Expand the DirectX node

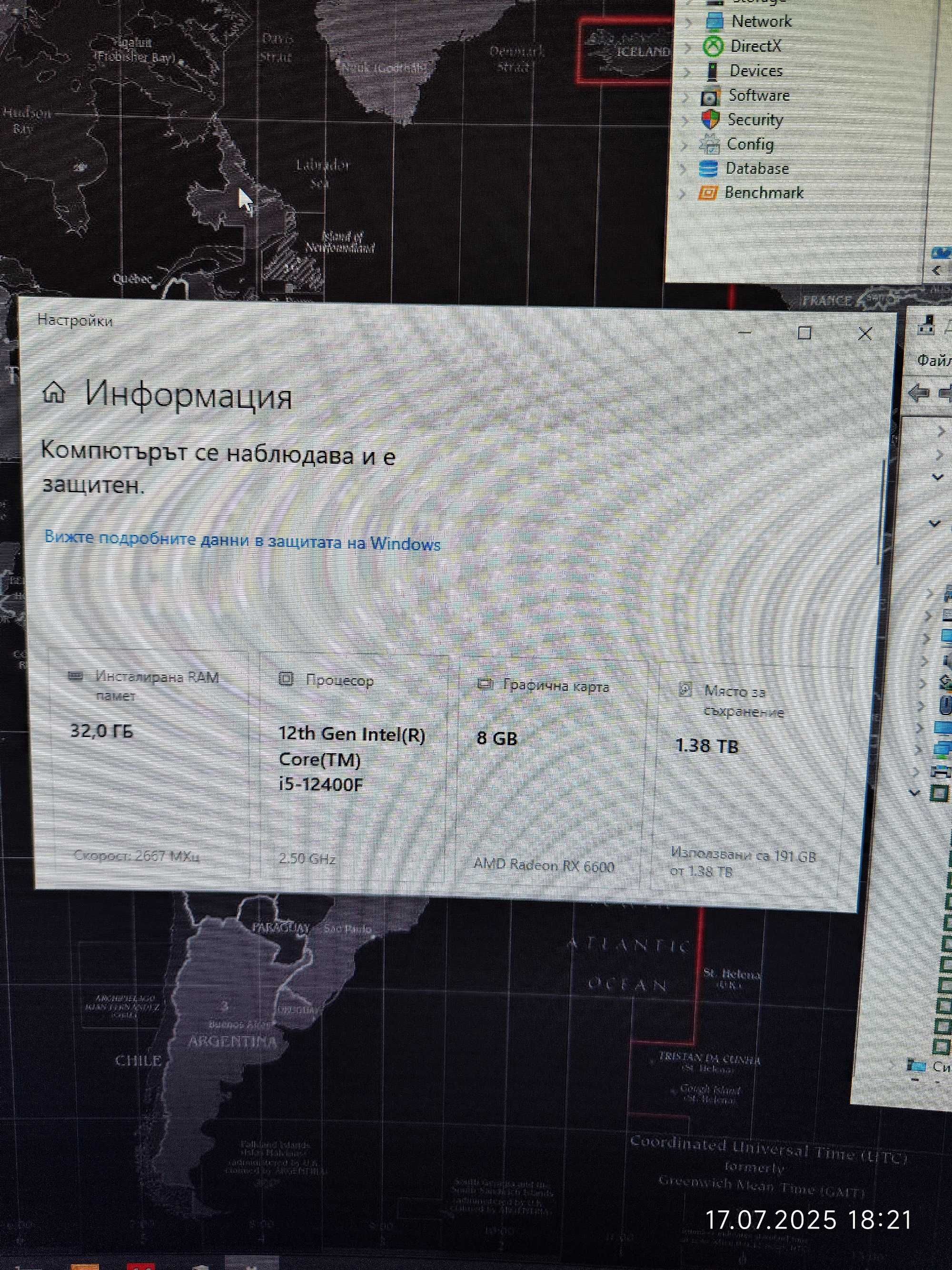click(688, 48)
